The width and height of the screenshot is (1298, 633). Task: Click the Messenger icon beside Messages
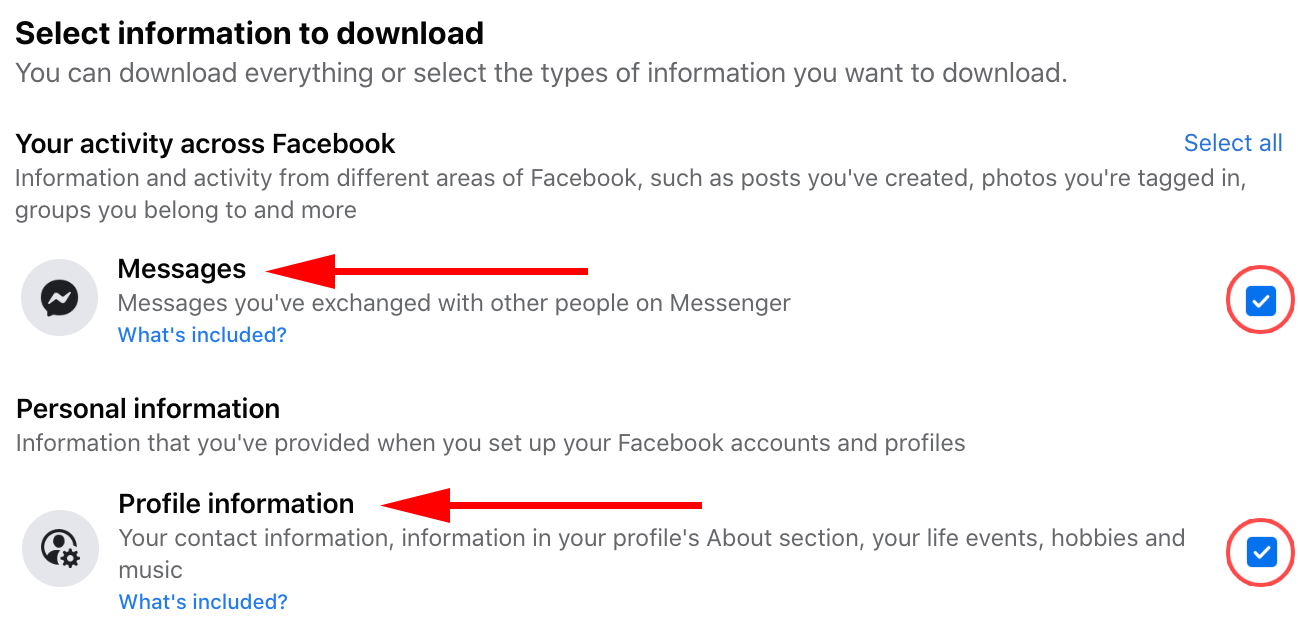59,297
